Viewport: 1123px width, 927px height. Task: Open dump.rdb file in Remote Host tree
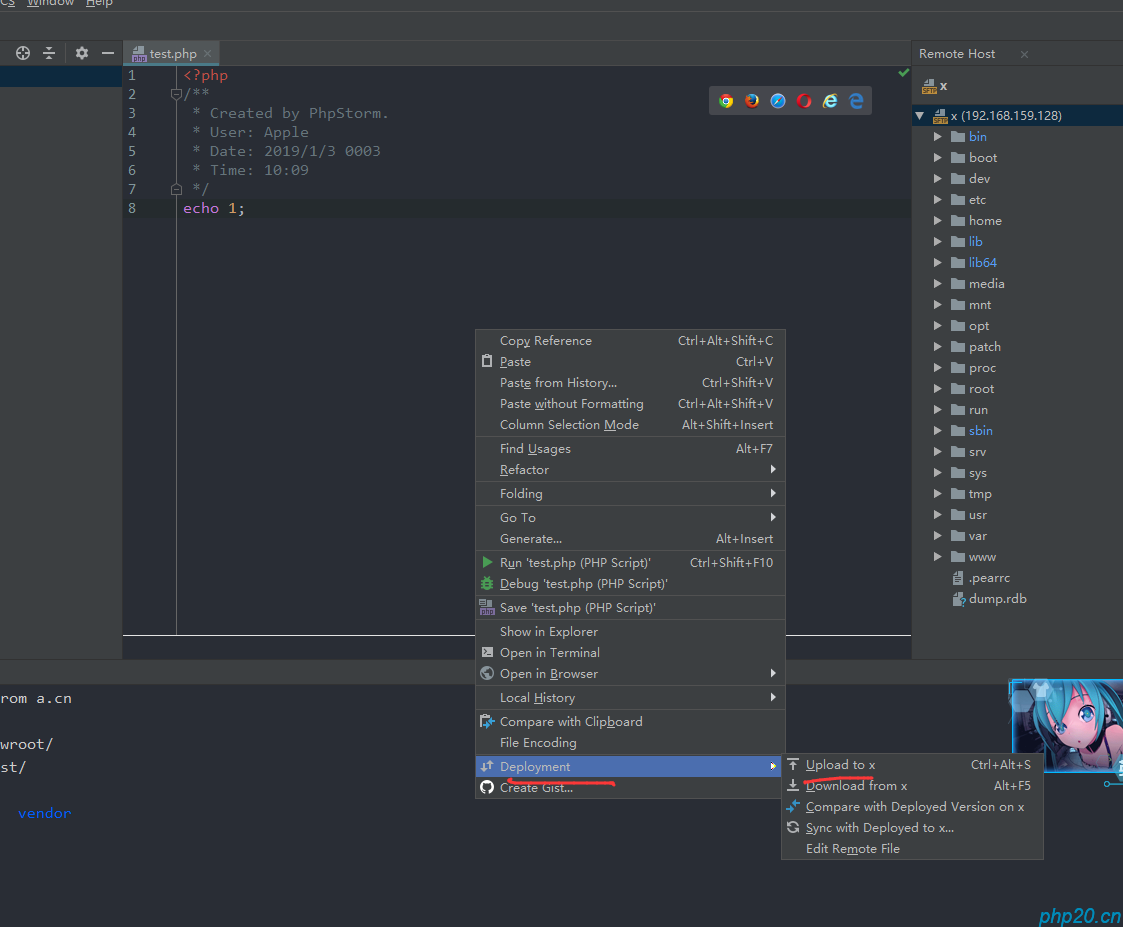997,599
